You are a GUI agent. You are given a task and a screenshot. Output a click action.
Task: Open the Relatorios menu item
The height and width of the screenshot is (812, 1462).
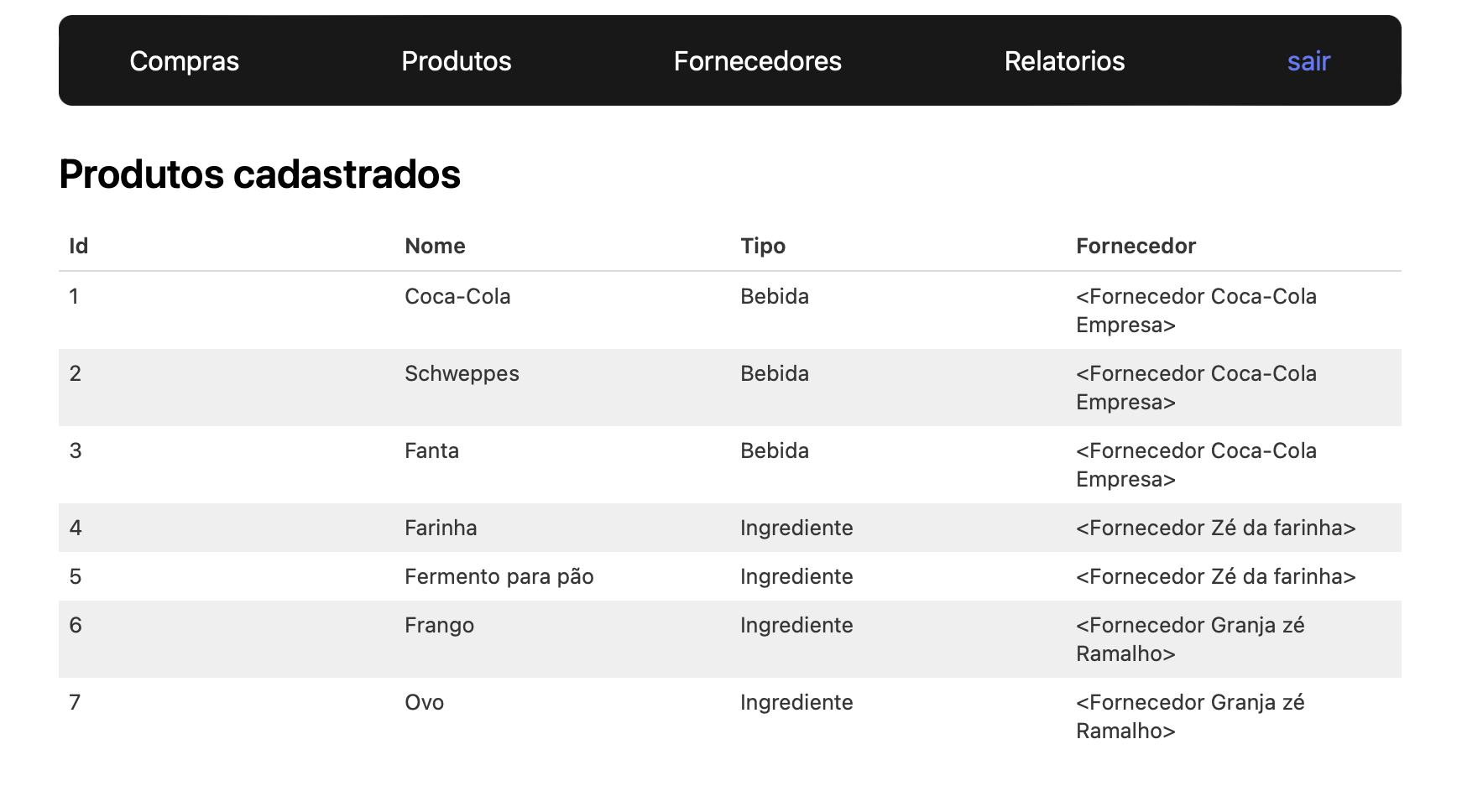pos(1064,61)
